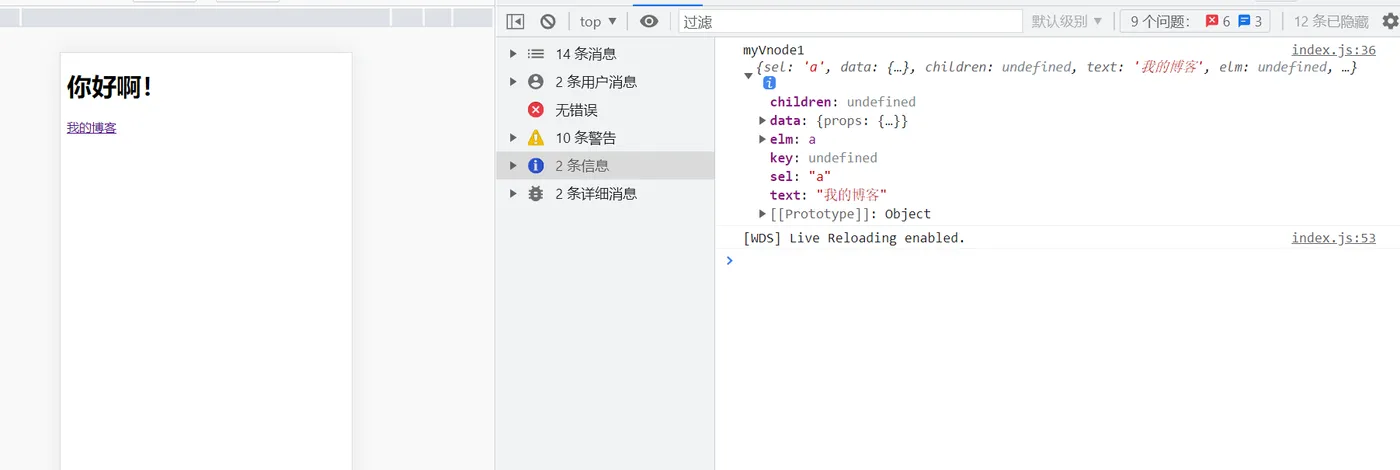Open the 默认级别 log level dropdown
Screen dimensions: 1400x470
pos(1067,21)
